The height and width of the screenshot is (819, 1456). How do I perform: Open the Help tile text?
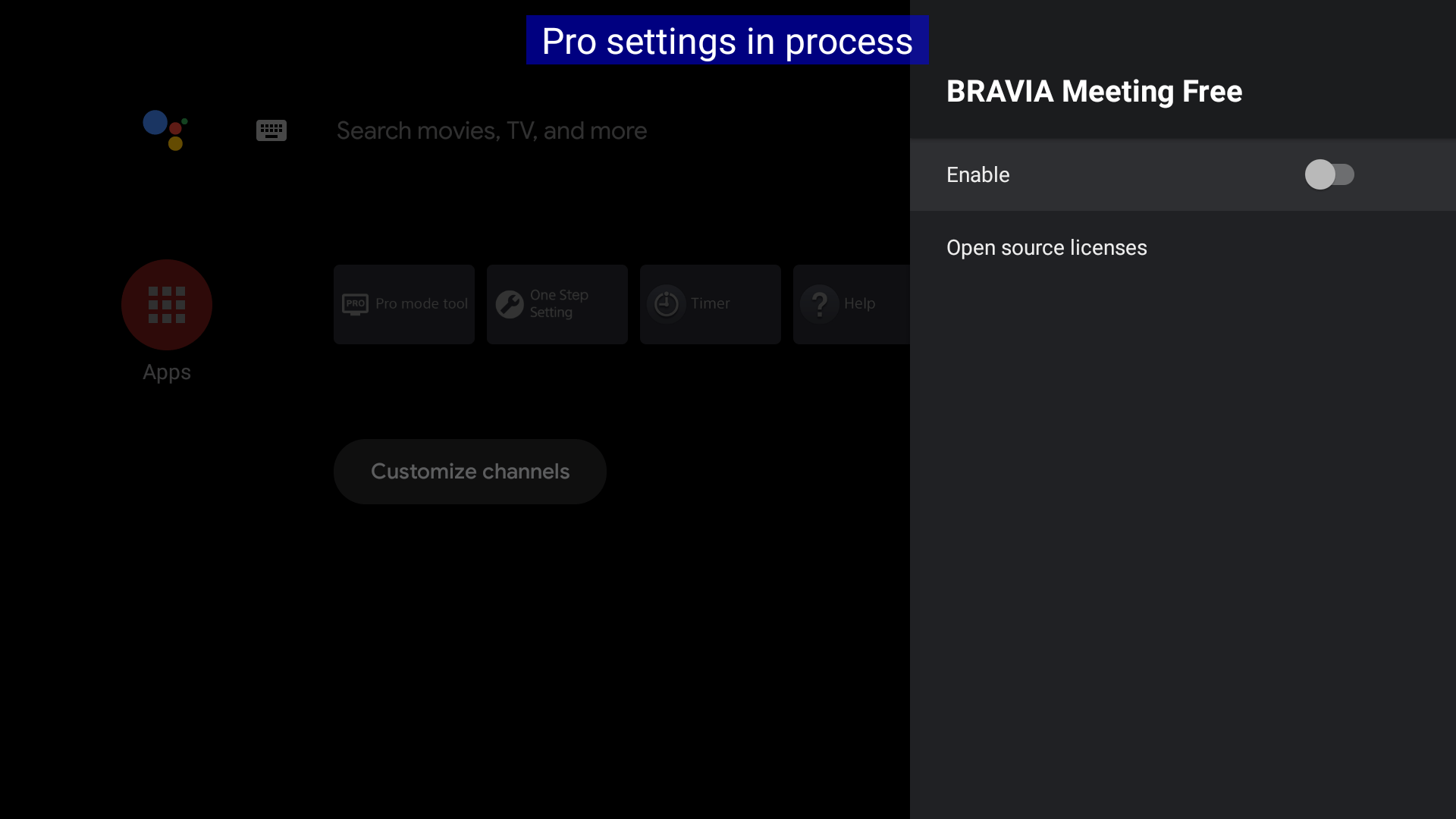tap(859, 303)
